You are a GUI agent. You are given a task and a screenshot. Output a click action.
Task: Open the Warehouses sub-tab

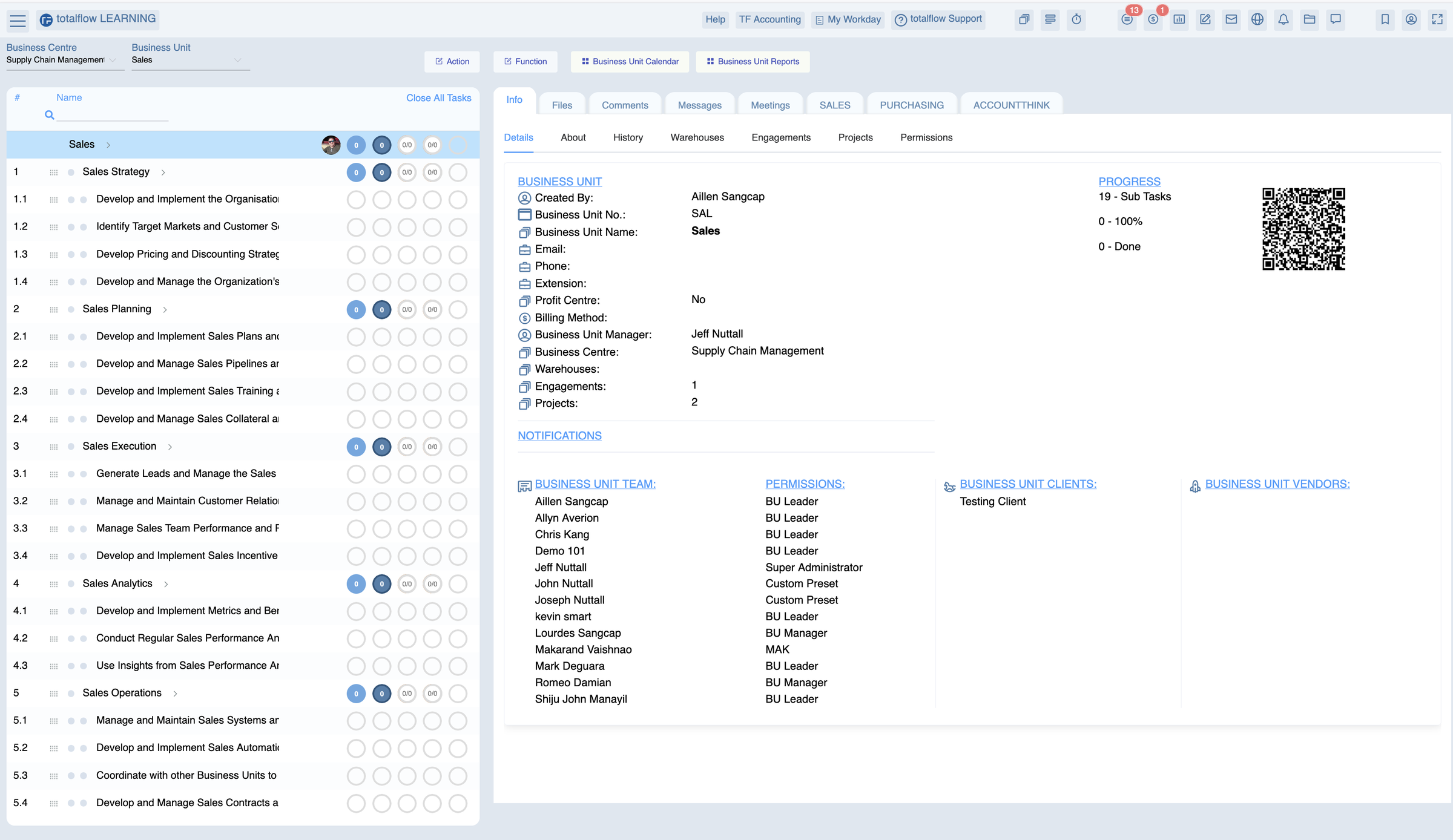[697, 137]
